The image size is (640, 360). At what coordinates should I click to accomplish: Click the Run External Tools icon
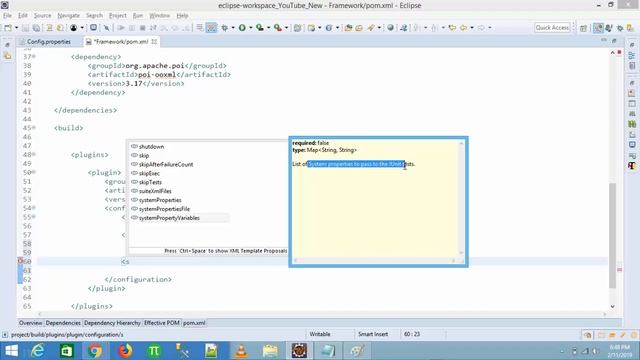click(x=278, y=28)
